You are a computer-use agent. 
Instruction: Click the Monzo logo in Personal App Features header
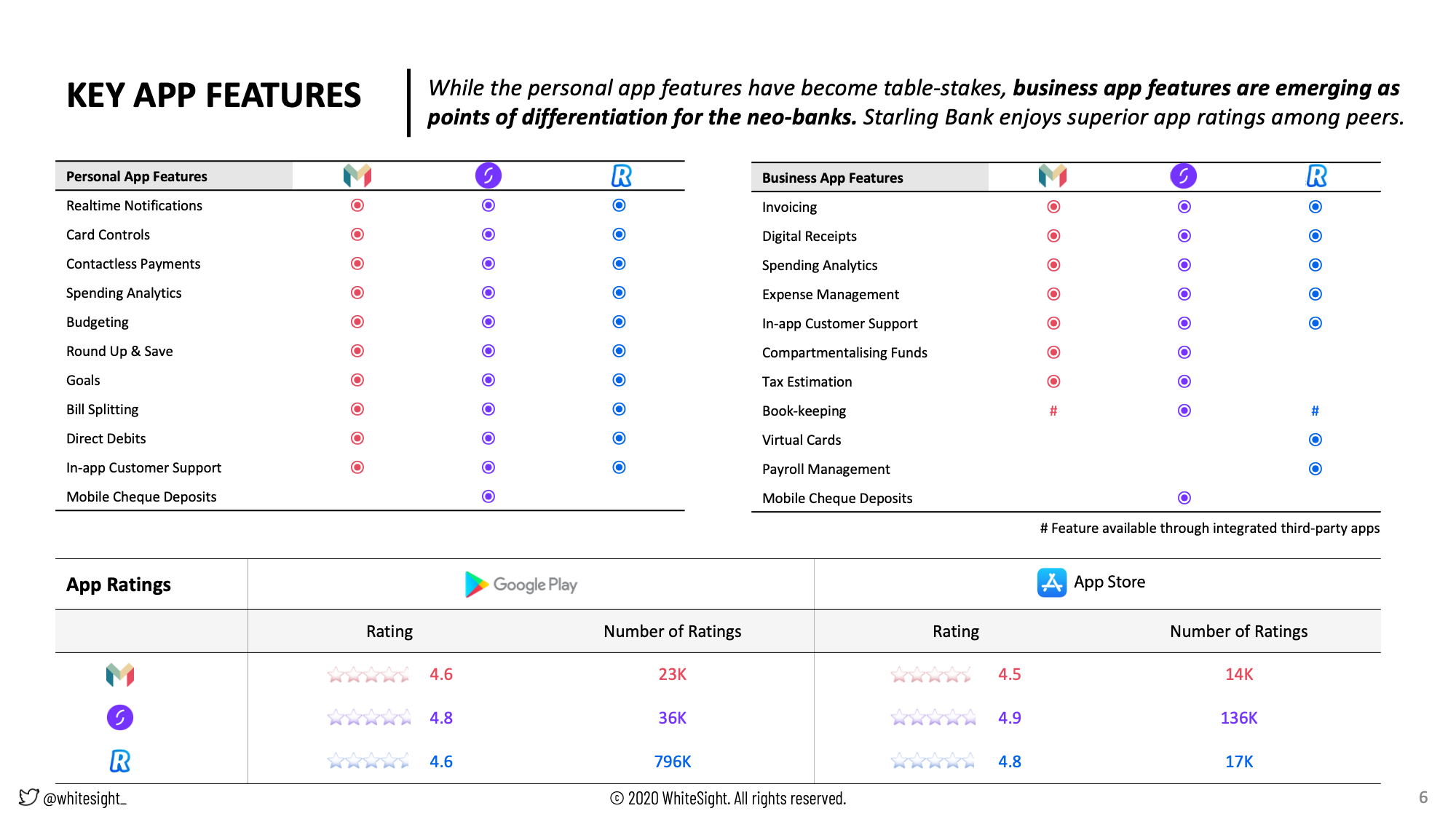[x=357, y=175]
